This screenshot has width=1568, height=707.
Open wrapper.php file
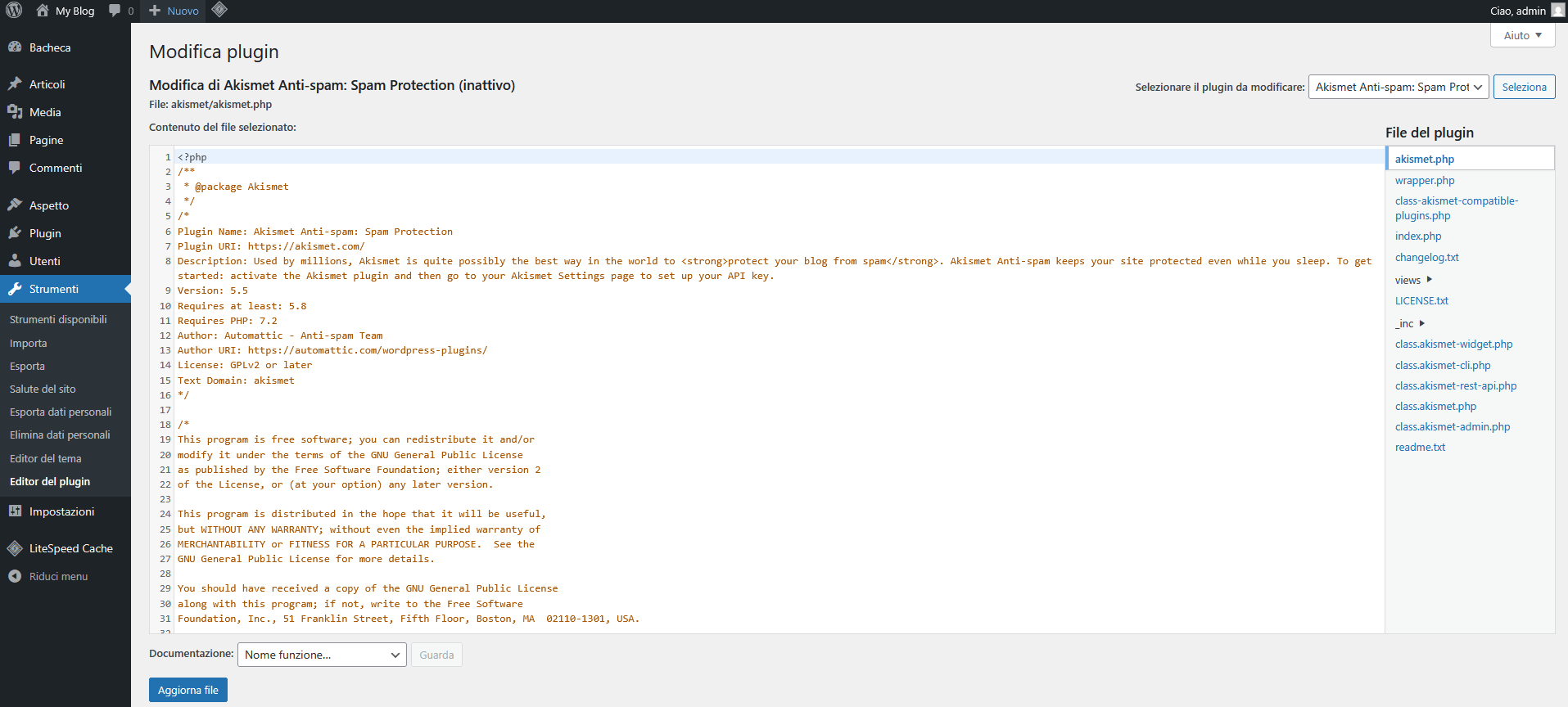(1425, 180)
